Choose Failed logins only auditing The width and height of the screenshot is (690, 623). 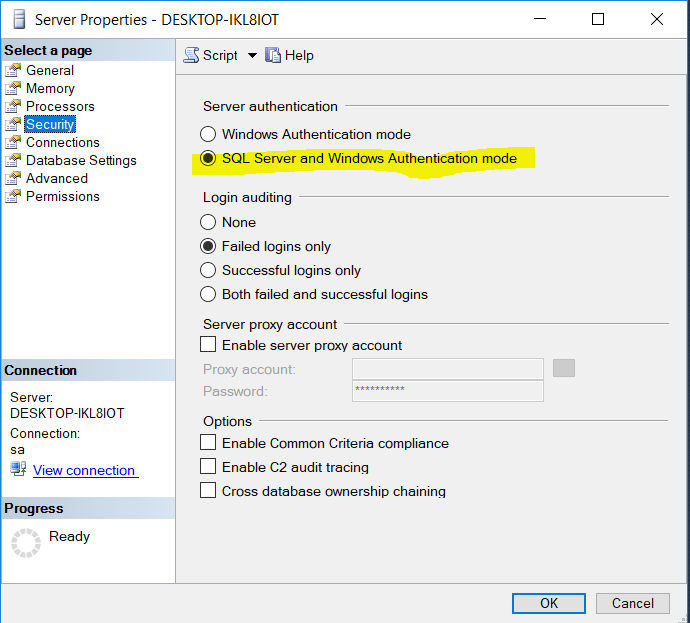click(208, 246)
